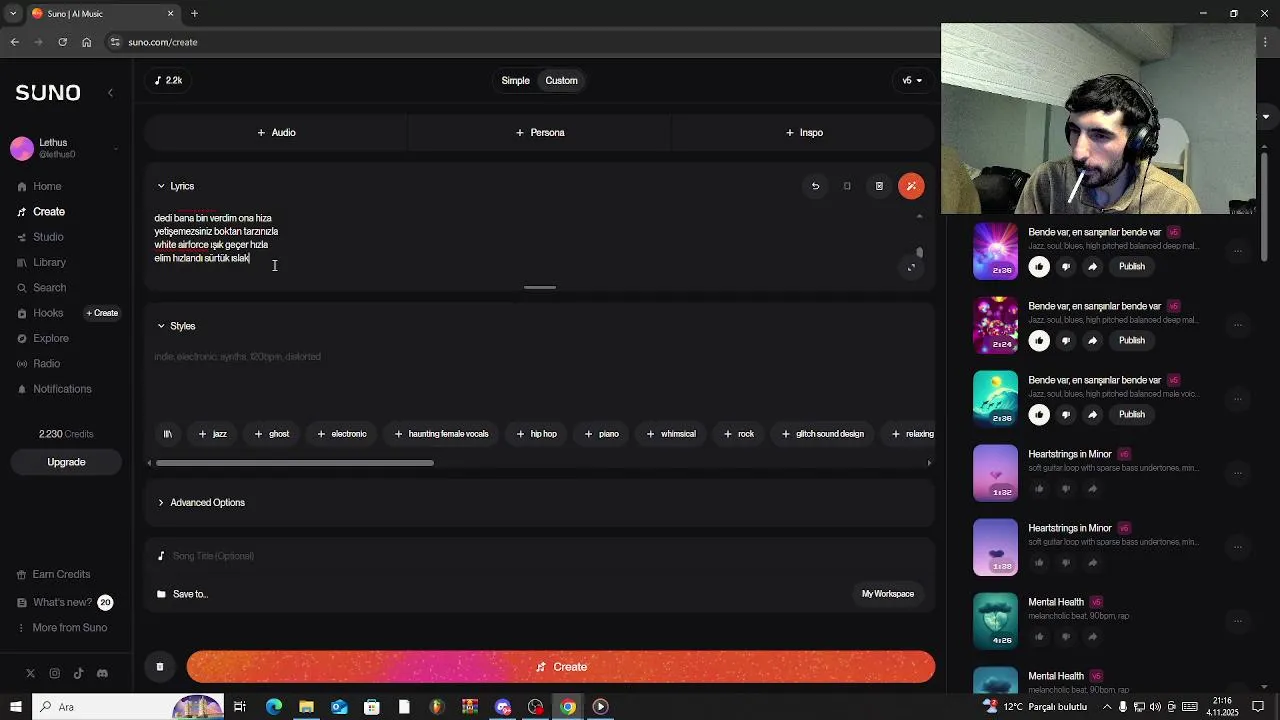Viewport: 1280px width, 720px height.
Task: Dislike the first Bende var song
Action: pyautogui.click(x=1065, y=266)
